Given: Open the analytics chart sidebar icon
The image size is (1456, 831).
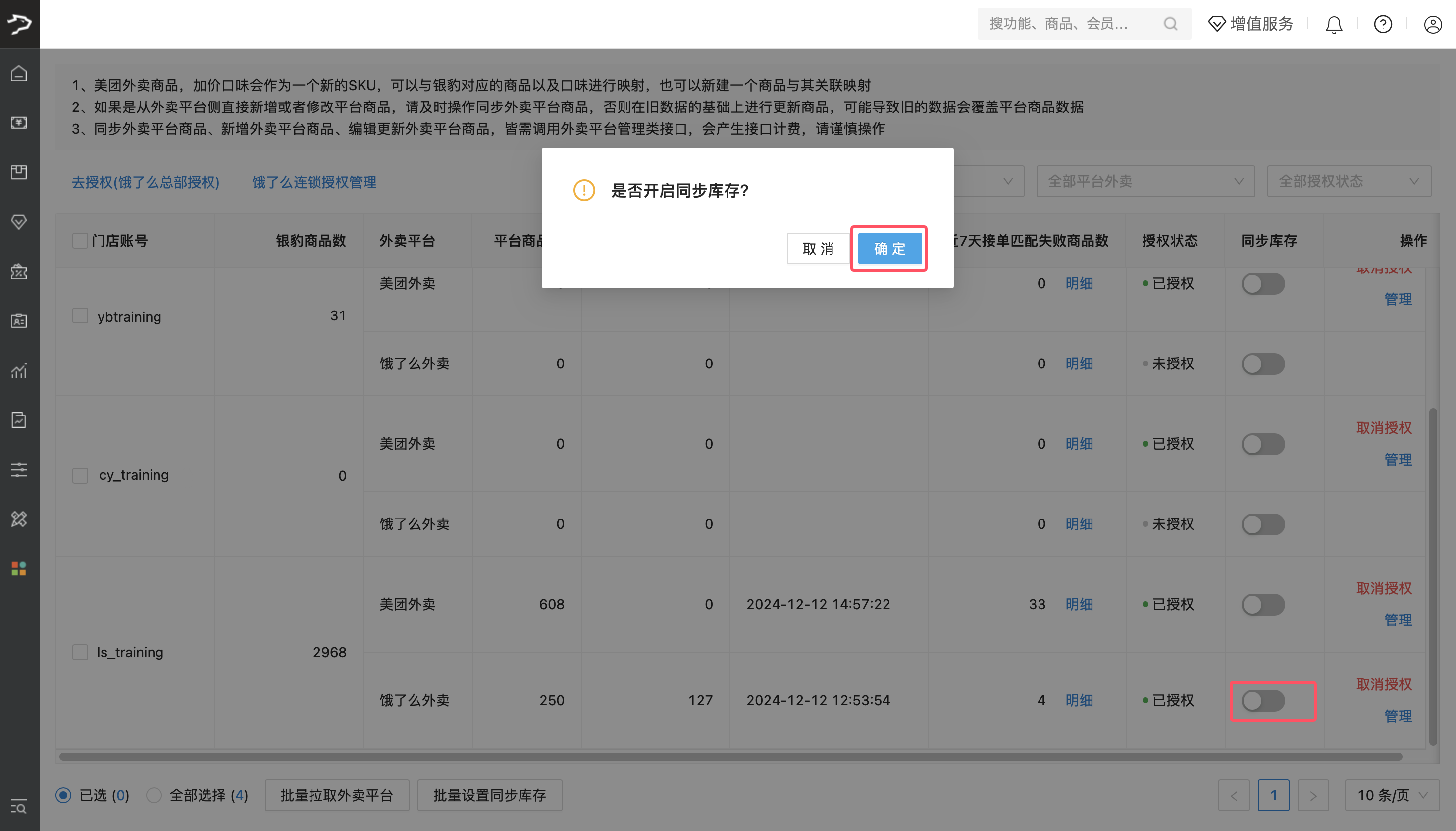Looking at the screenshot, I should tap(19, 371).
